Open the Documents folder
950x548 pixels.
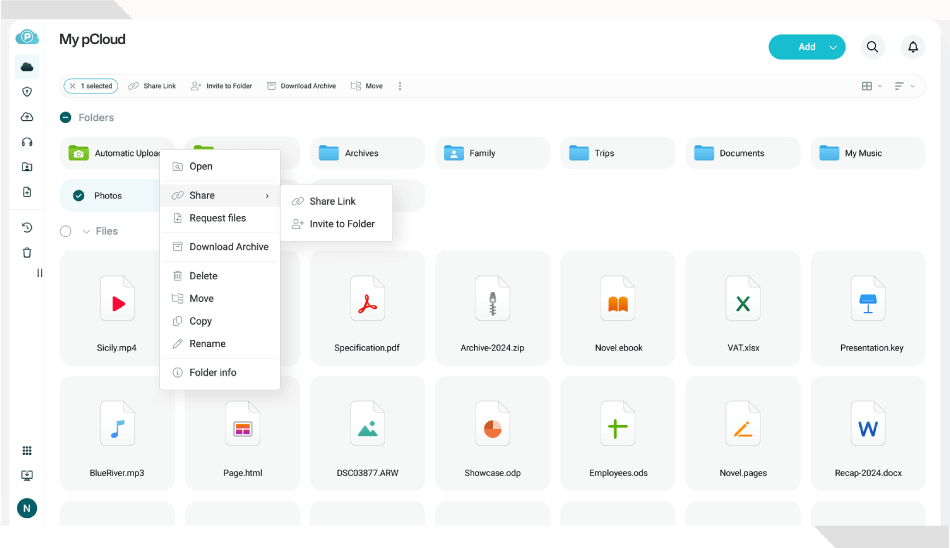coord(743,153)
